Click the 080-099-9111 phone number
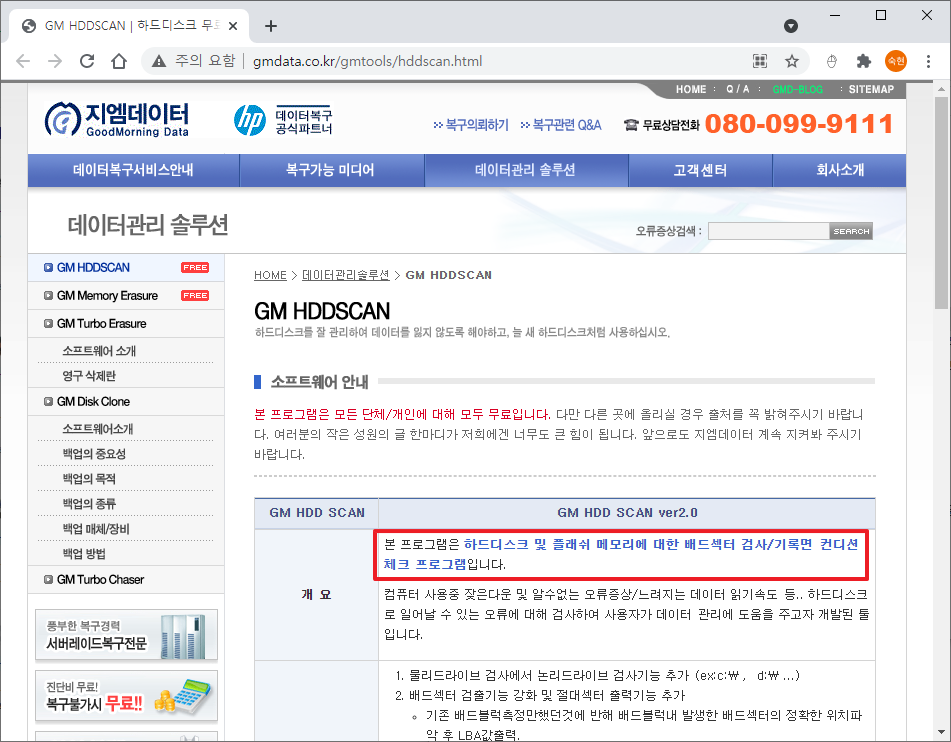Viewport: 951px width, 742px height. [799, 124]
